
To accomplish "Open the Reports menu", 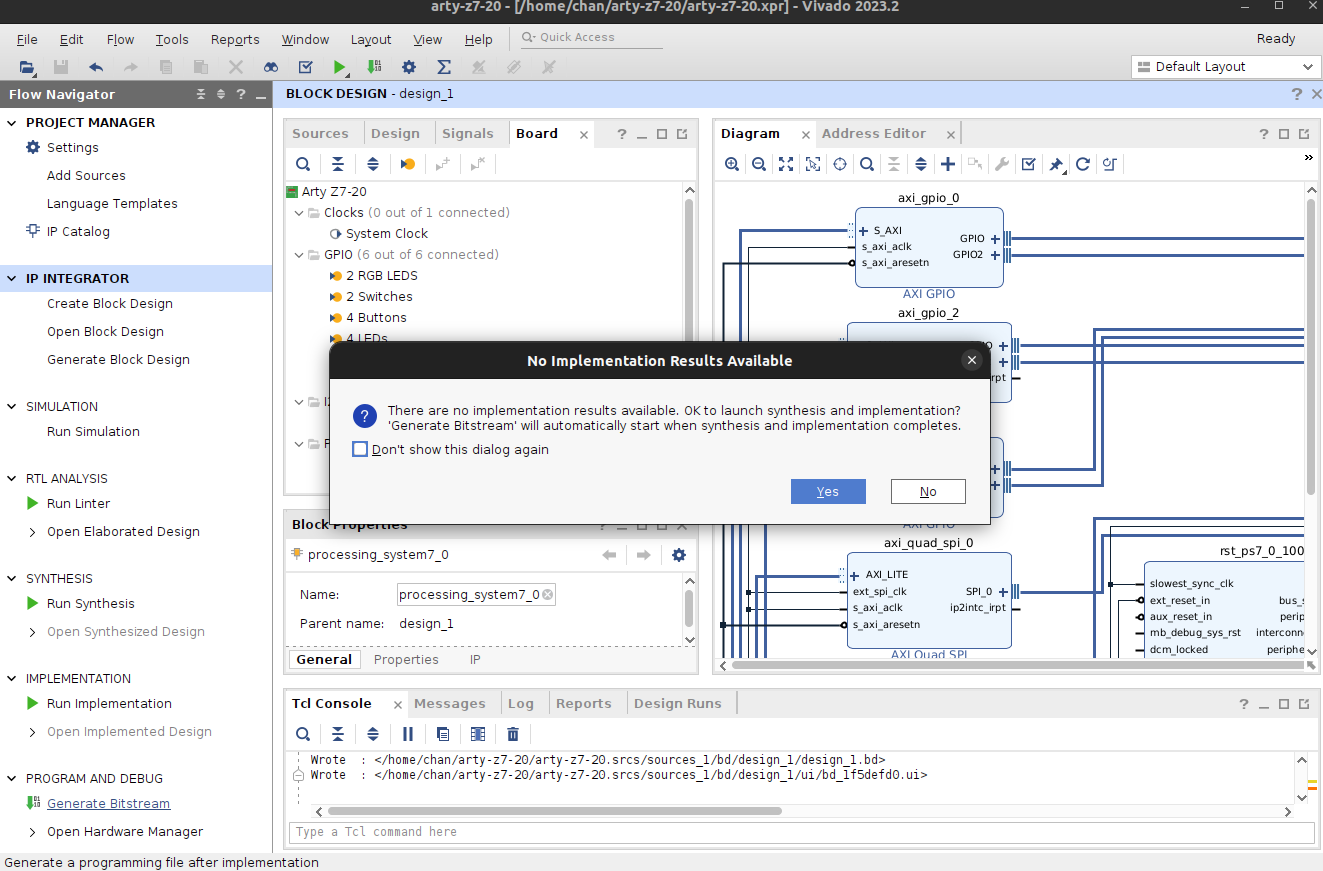I will pyautogui.click(x=235, y=40).
